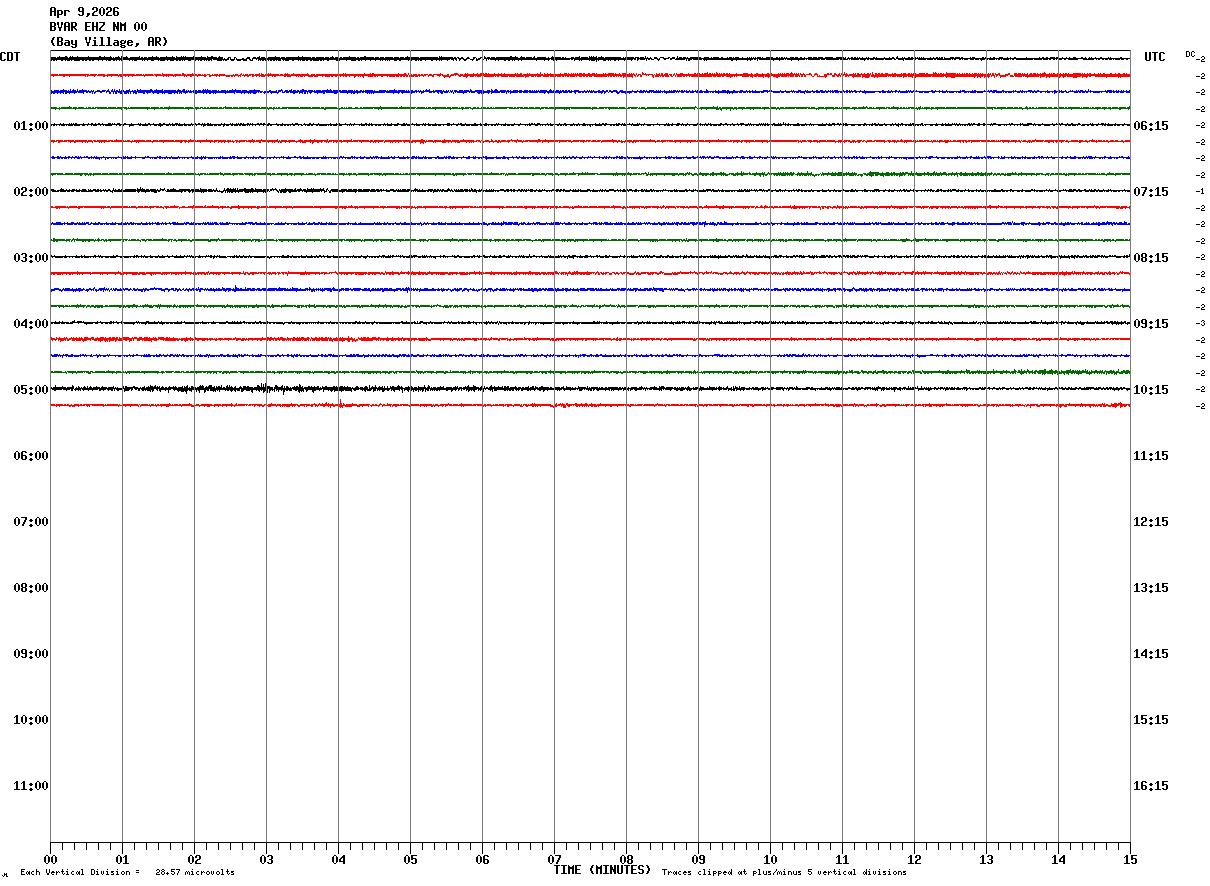Click the black trace beside the 05:00 label
This screenshot has width=1210, height=886.
[590, 389]
